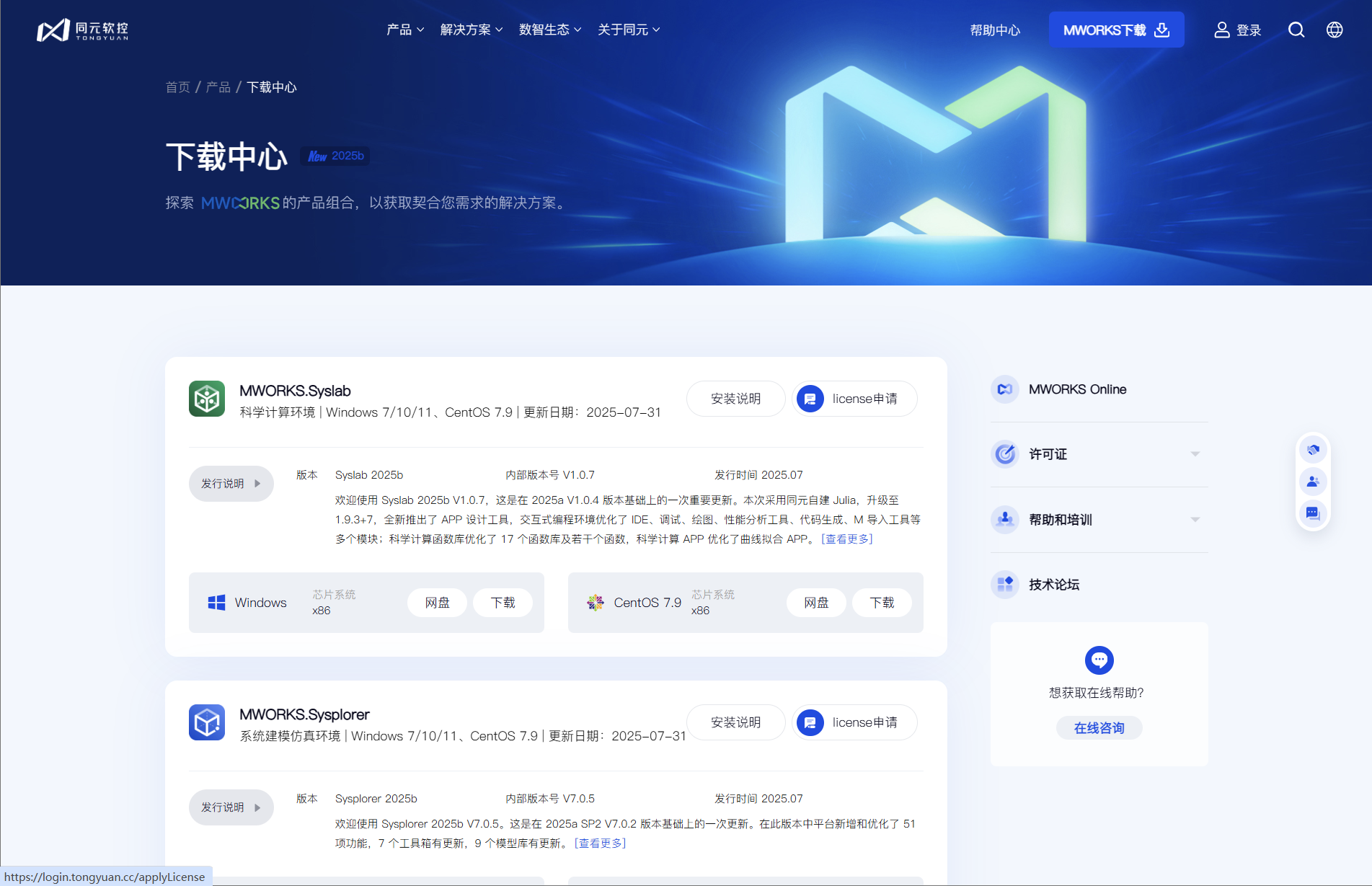Open Syslab 安装说明
This screenshot has height=886, width=1372.
(x=735, y=399)
